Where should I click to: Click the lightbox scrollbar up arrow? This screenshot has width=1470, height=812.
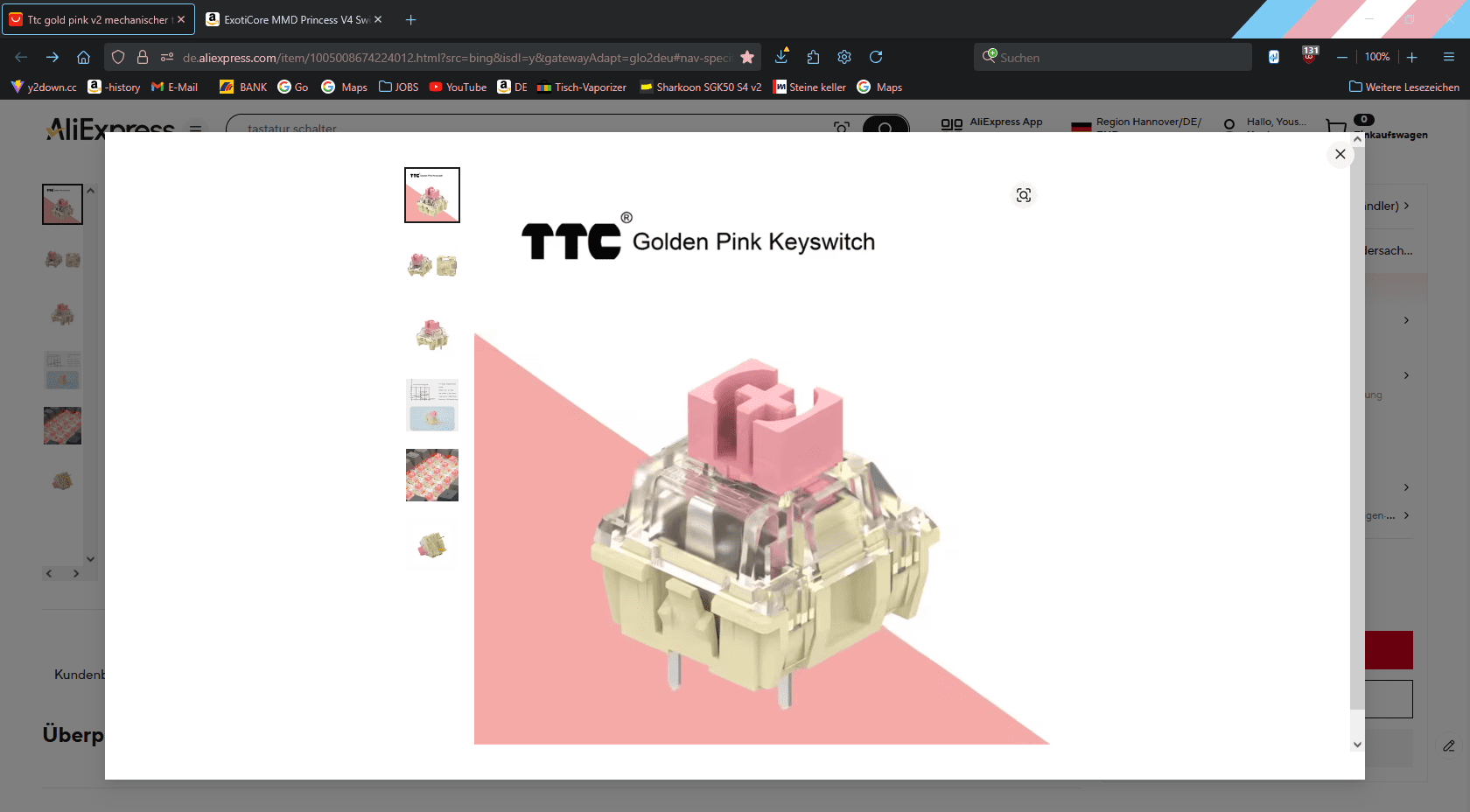1357,139
